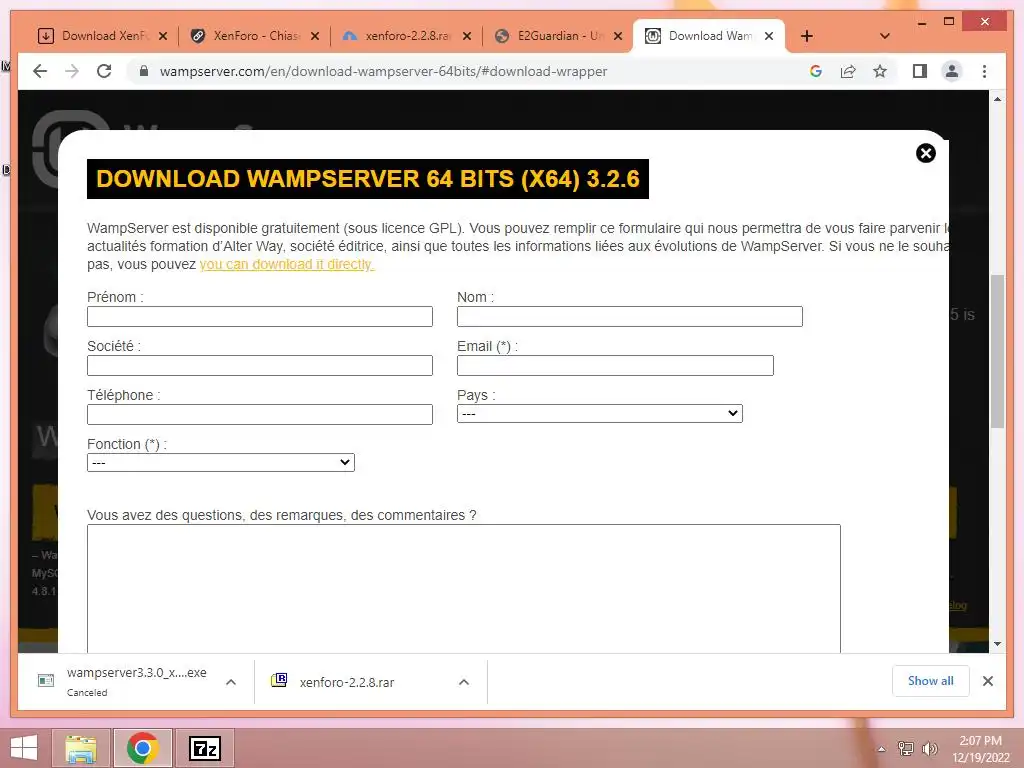Close the Download XenForo tab

pyautogui.click(x=163, y=36)
